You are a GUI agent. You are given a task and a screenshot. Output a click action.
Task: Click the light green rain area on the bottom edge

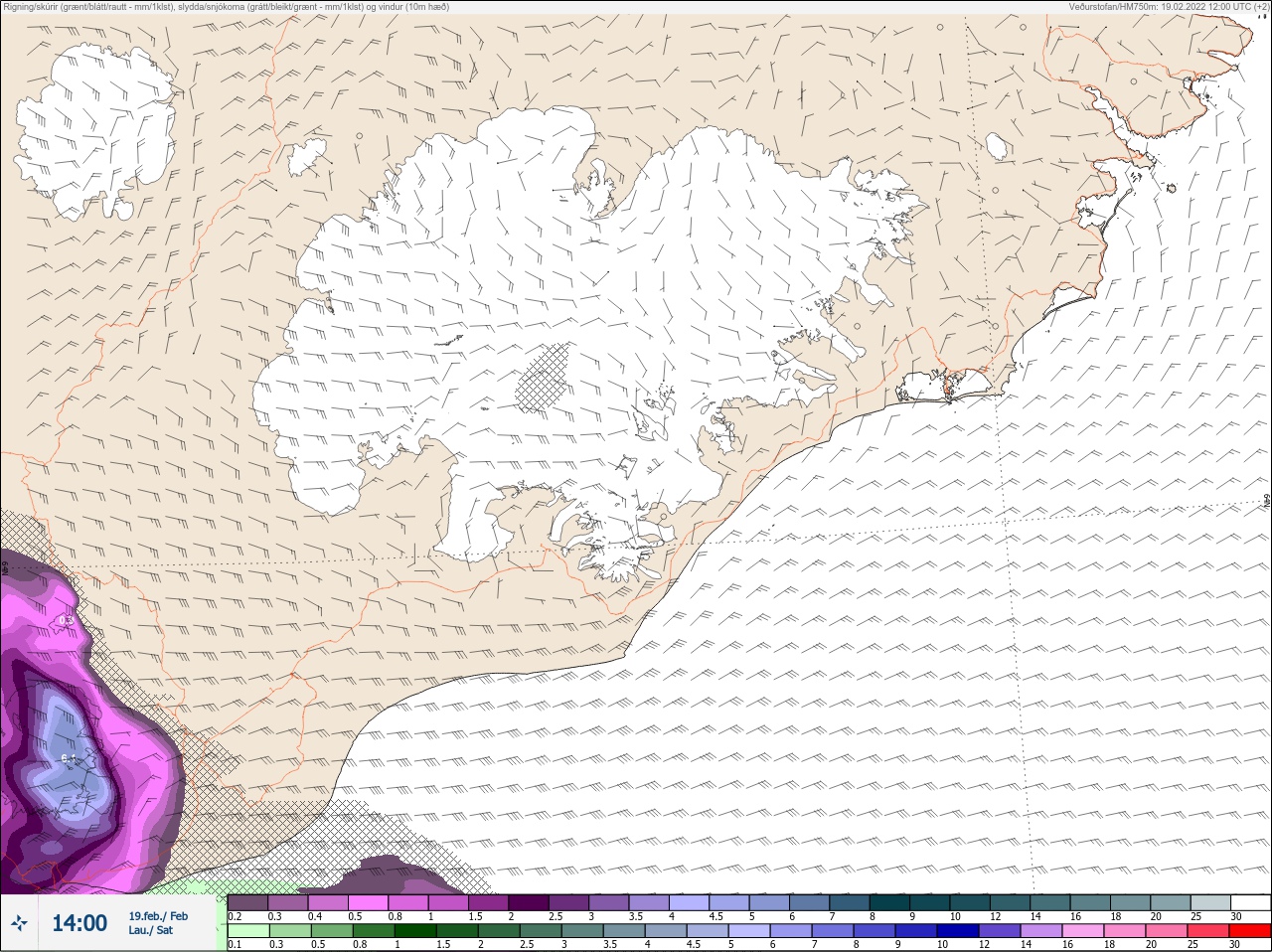(229, 886)
